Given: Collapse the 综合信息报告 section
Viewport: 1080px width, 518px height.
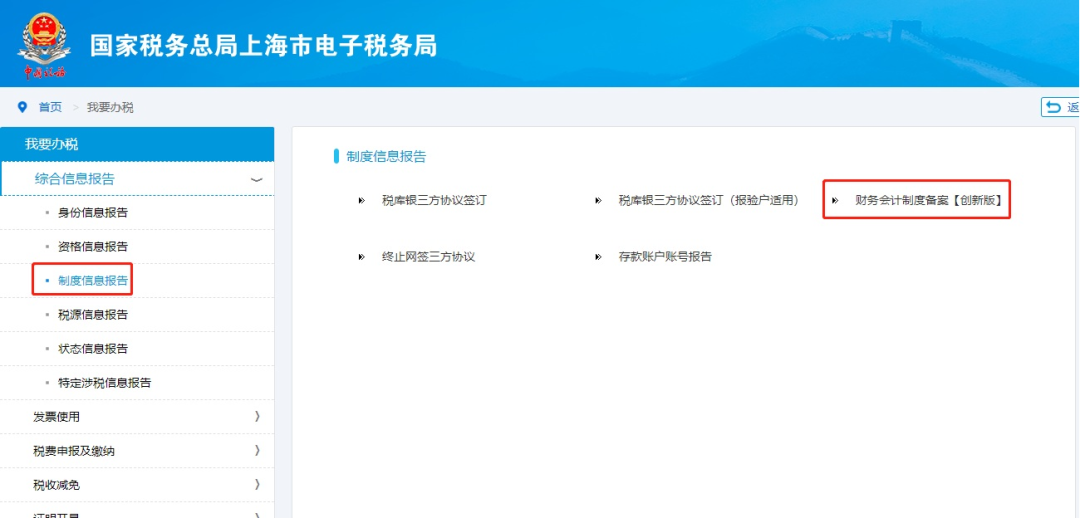Looking at the screenshot, I should pyautogui.click(x=257, y=179).
